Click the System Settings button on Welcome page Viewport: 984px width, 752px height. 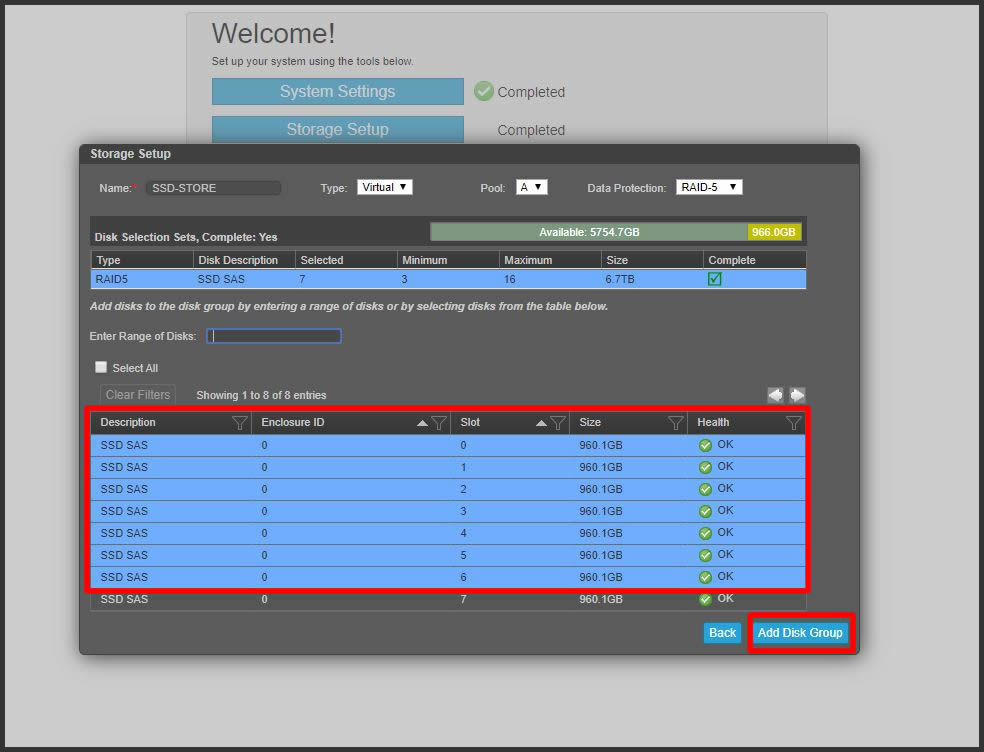click(x=338, y=92)
